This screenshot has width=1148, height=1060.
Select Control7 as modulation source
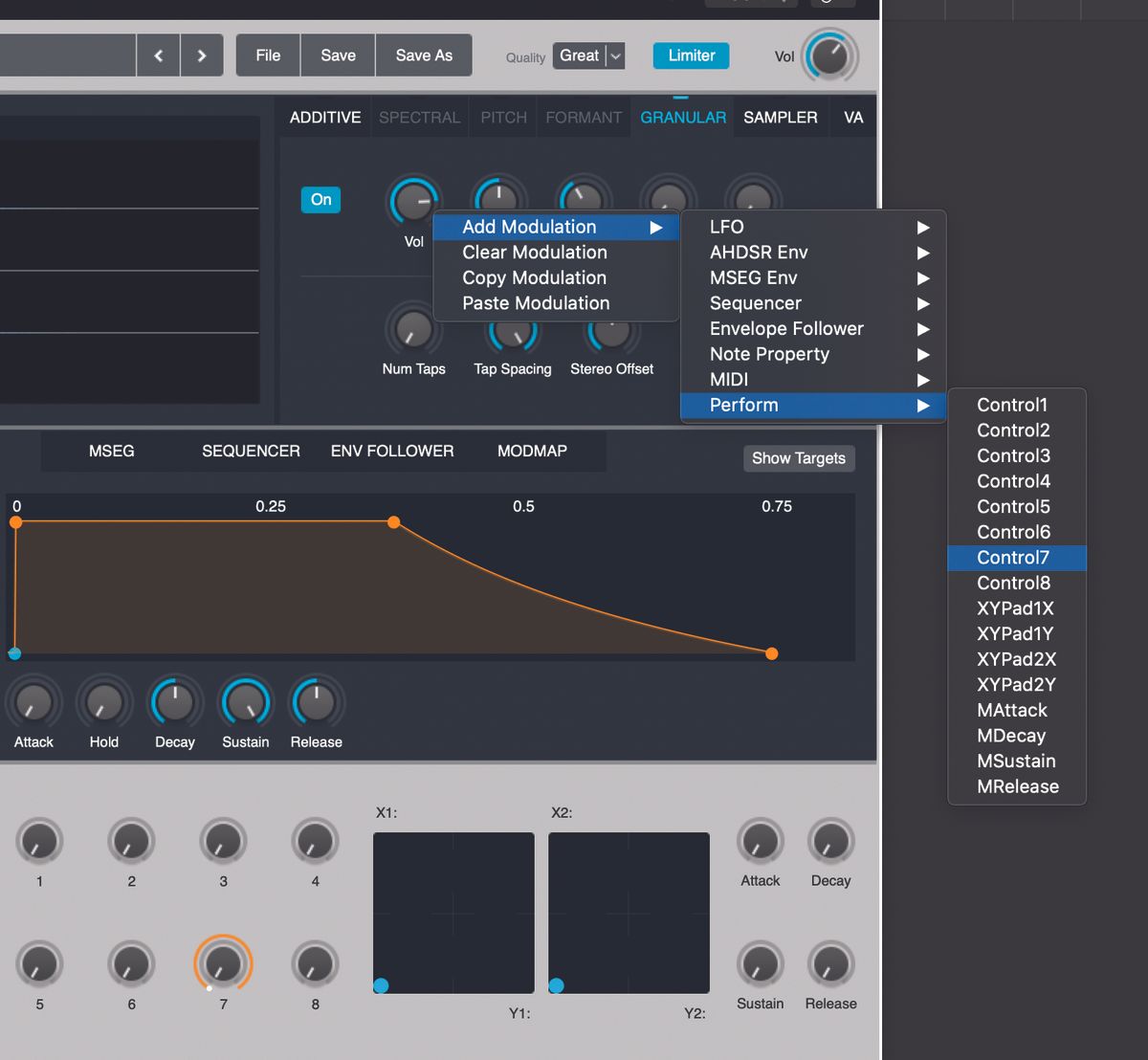1014,557
